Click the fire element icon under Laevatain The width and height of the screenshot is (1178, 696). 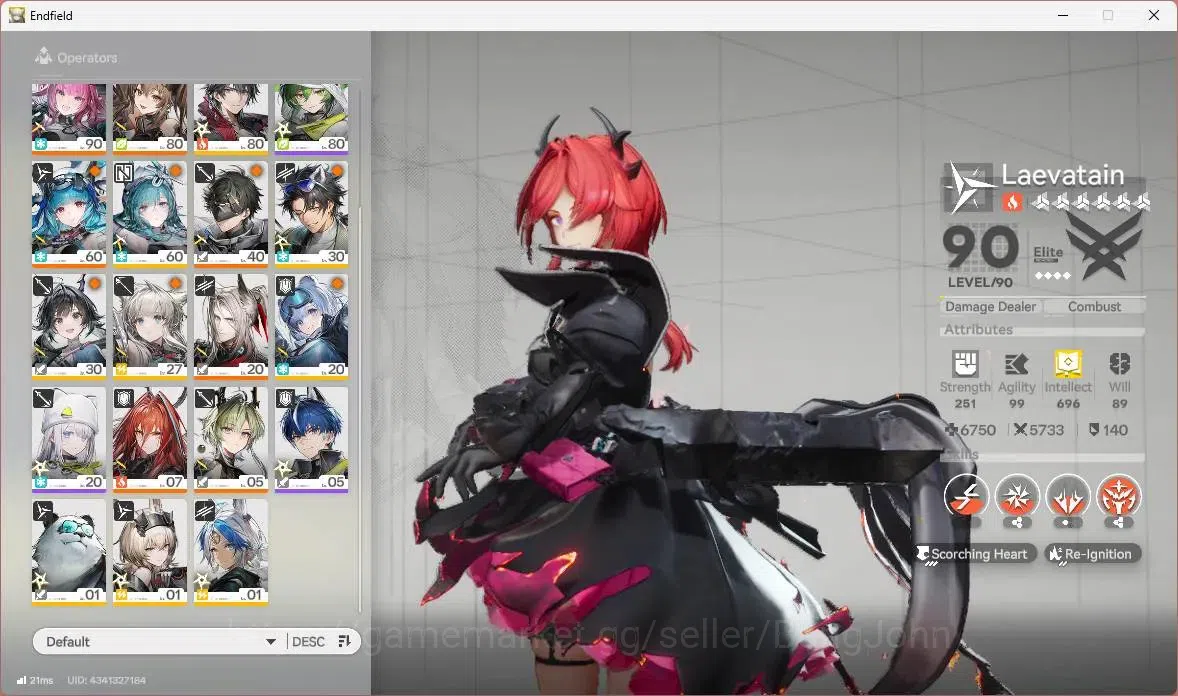pyautogui.click(x=1012, y=201)
